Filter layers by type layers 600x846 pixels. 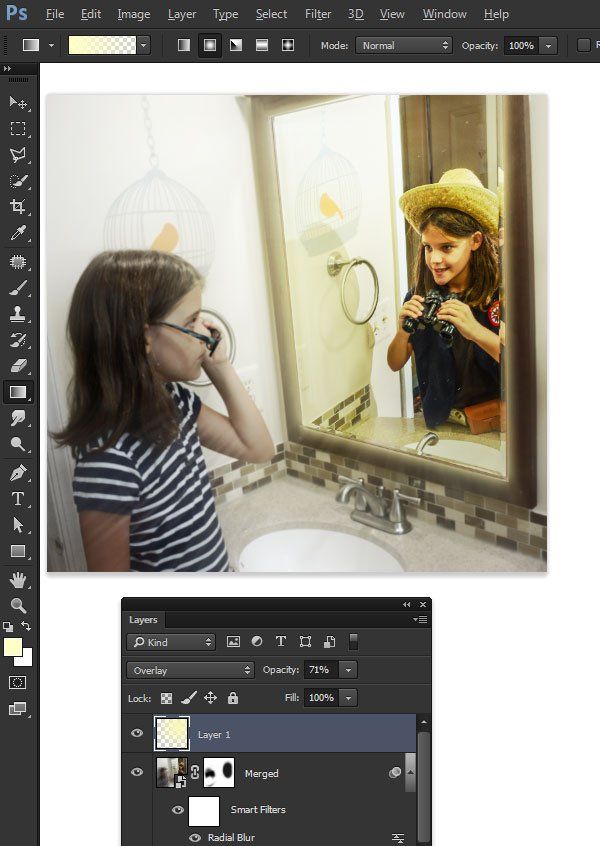pyautogui.click(x=281, y=642)
